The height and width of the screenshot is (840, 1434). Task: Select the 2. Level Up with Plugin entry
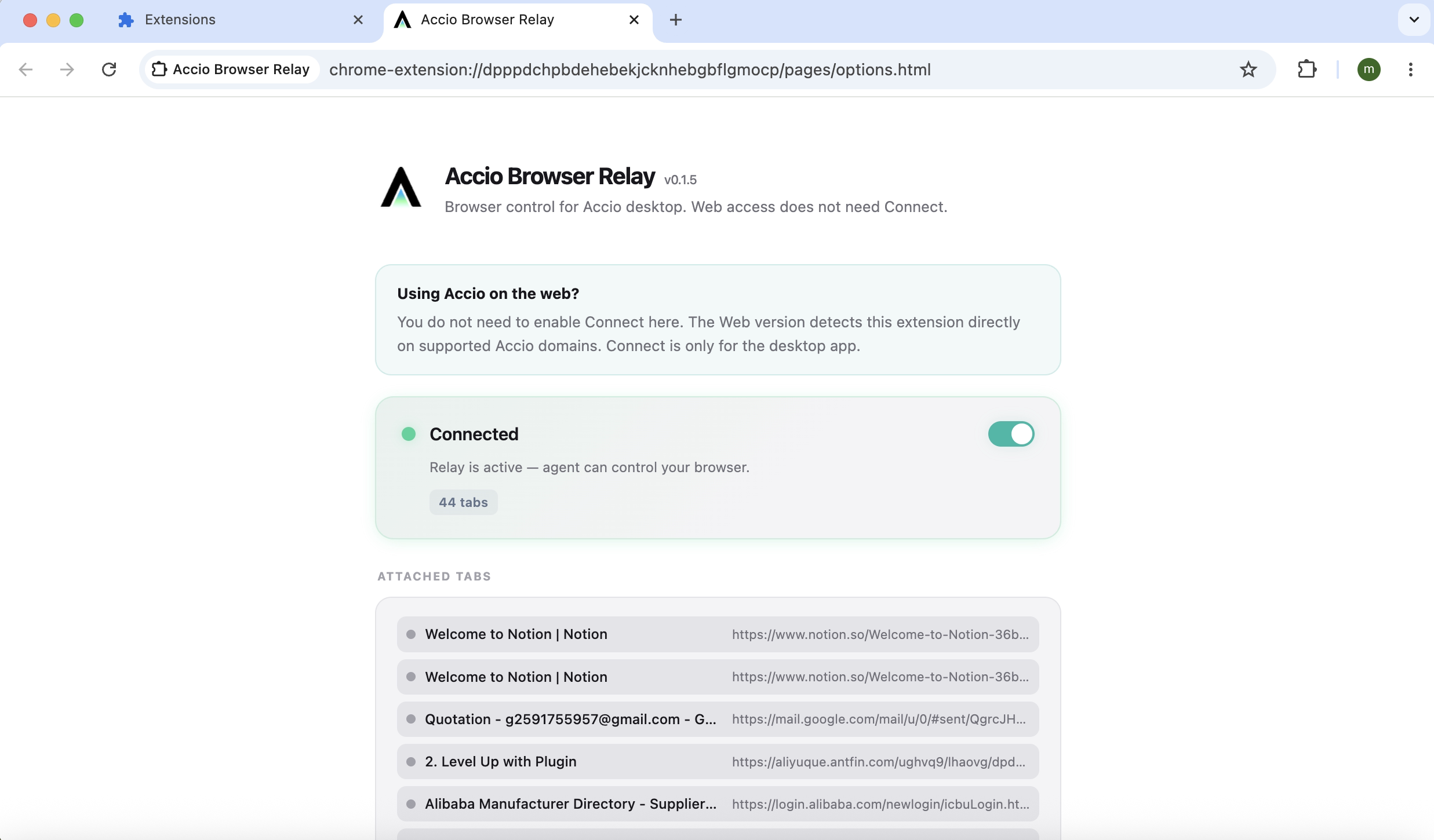[x=718, y=761]
